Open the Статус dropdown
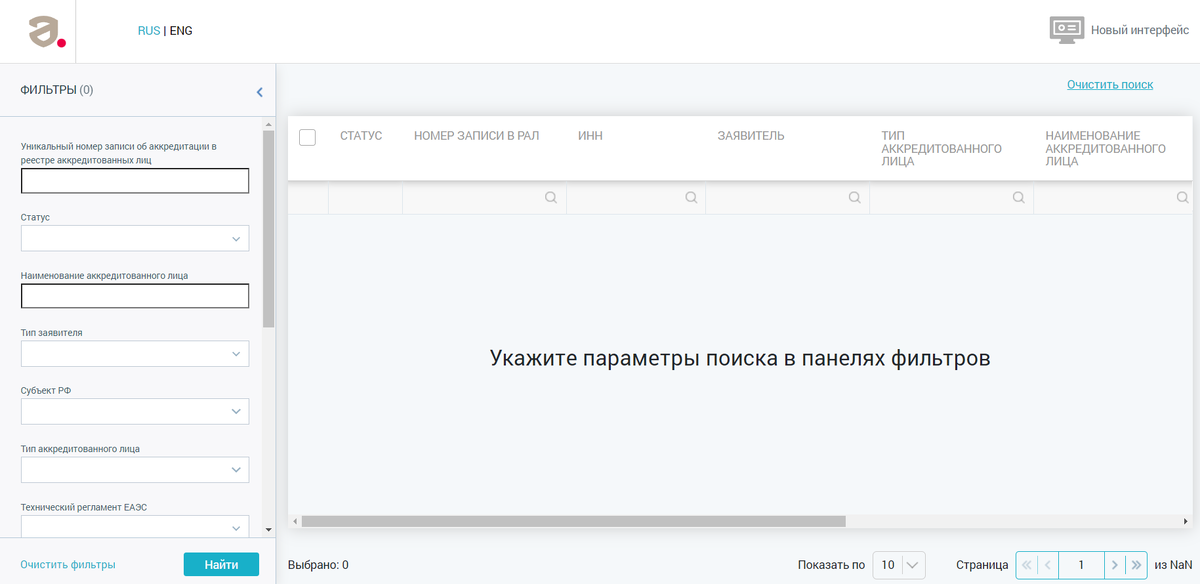 point(135,238)
